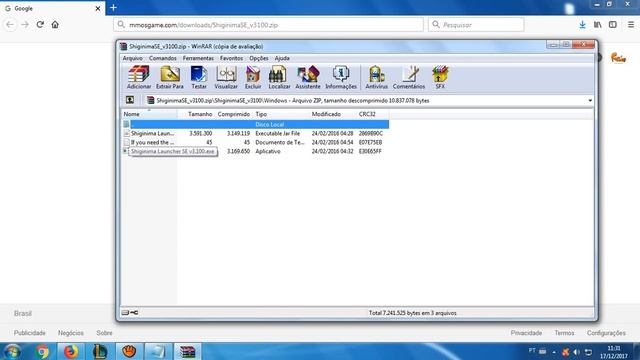Sort files by the Modificado column
Image resolution: width=640 pixels, height=360 pixels.
[x=332, y=114]
